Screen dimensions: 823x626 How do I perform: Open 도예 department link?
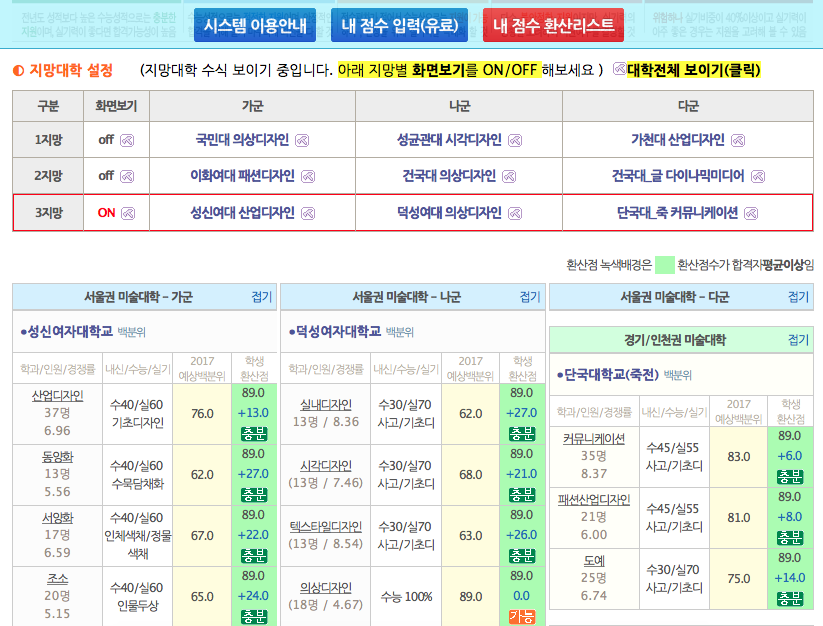594,560
